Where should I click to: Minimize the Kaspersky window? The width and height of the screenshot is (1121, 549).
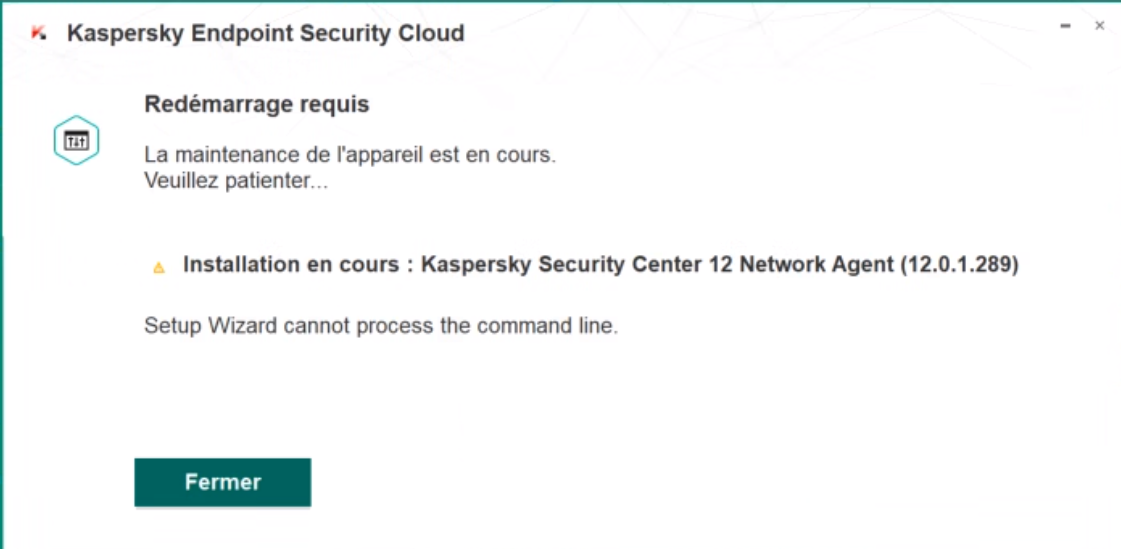click(x=1066, y=26)
